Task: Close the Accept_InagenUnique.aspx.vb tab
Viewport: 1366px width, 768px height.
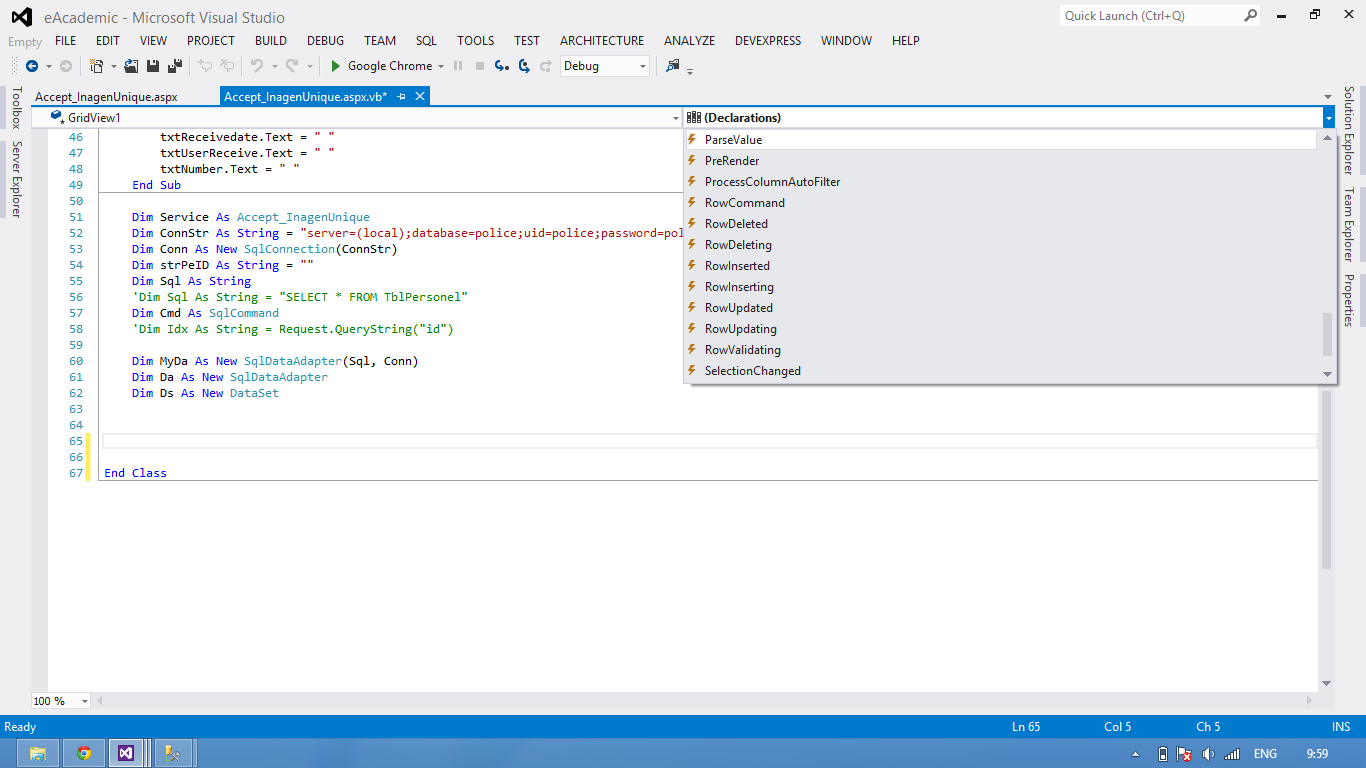Action: (x=420, y=96)
